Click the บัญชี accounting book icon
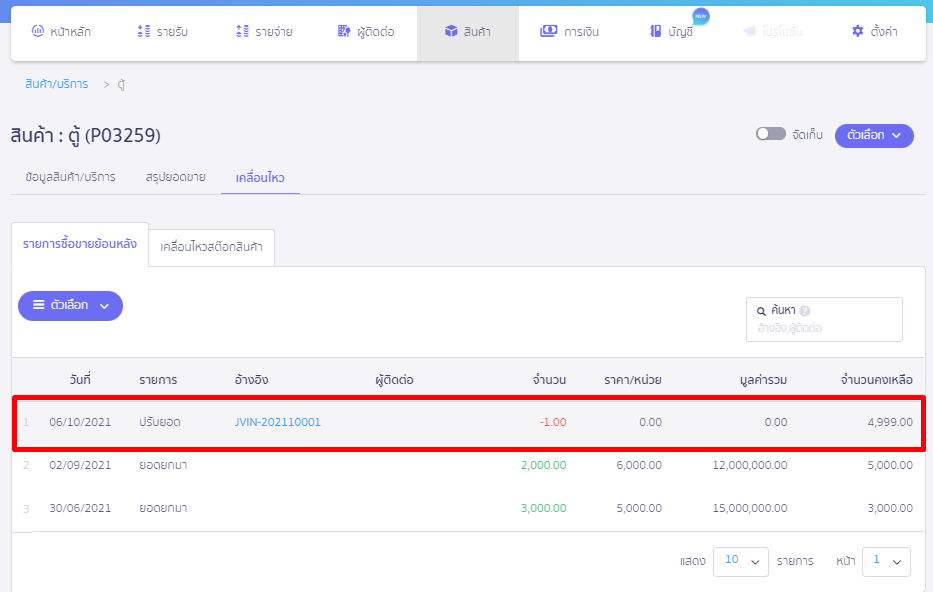The height and width of the screenshot is (592, 933). pyautogui.click(x=656, y=32)
